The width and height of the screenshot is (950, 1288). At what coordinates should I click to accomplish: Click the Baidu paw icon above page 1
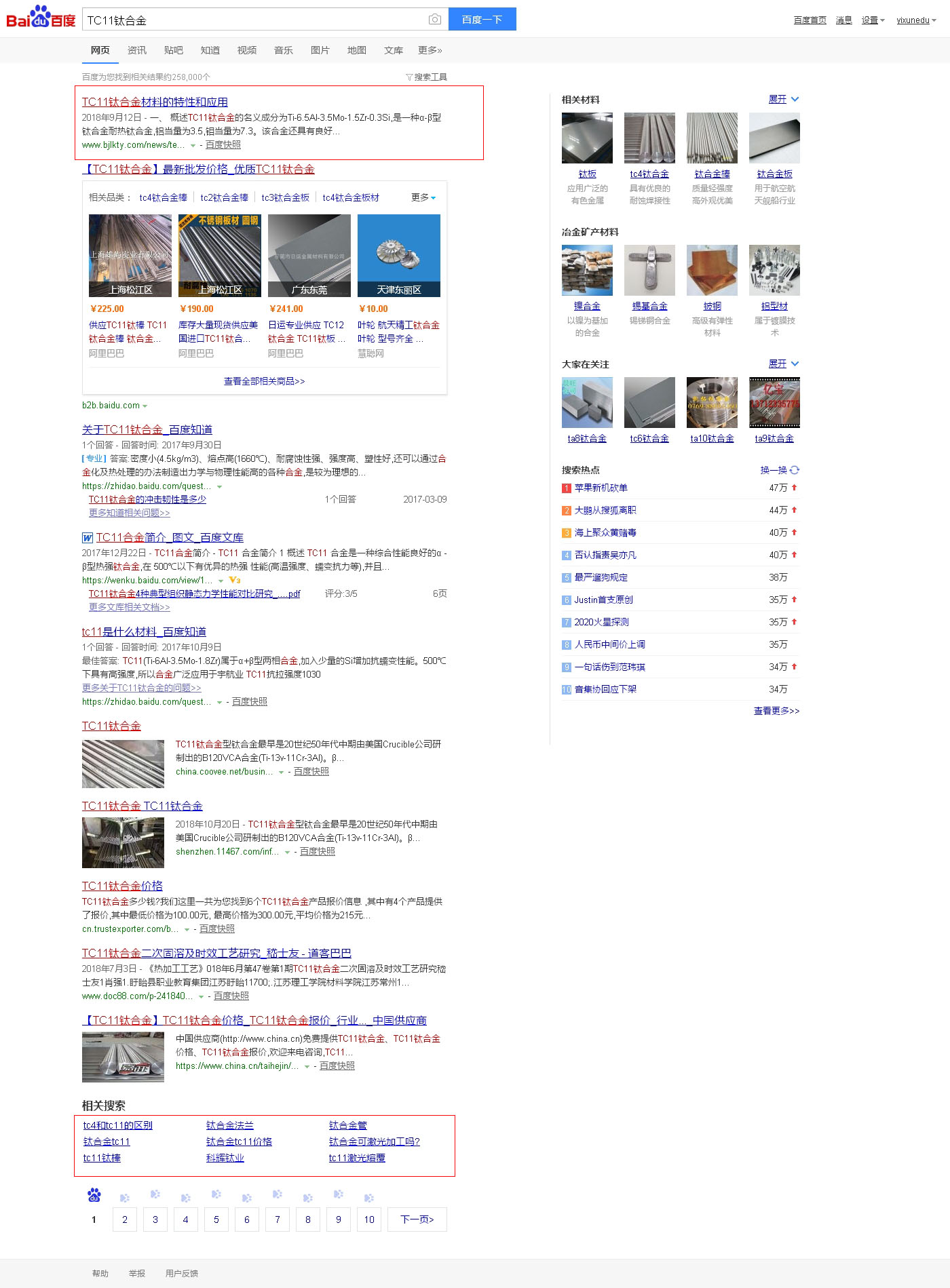click(94, 1196)
